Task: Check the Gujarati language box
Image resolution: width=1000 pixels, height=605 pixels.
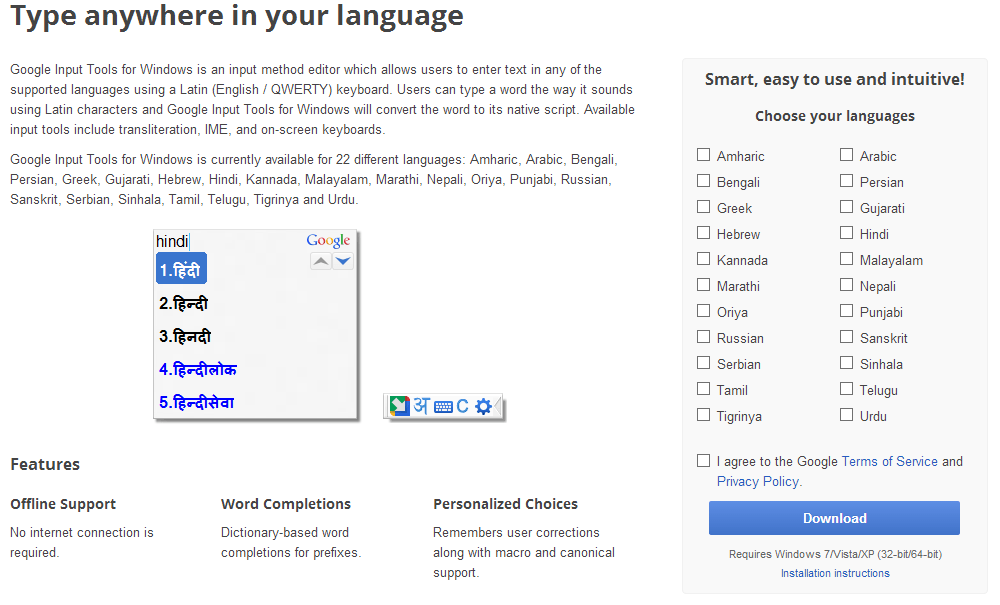Action: 846,207
